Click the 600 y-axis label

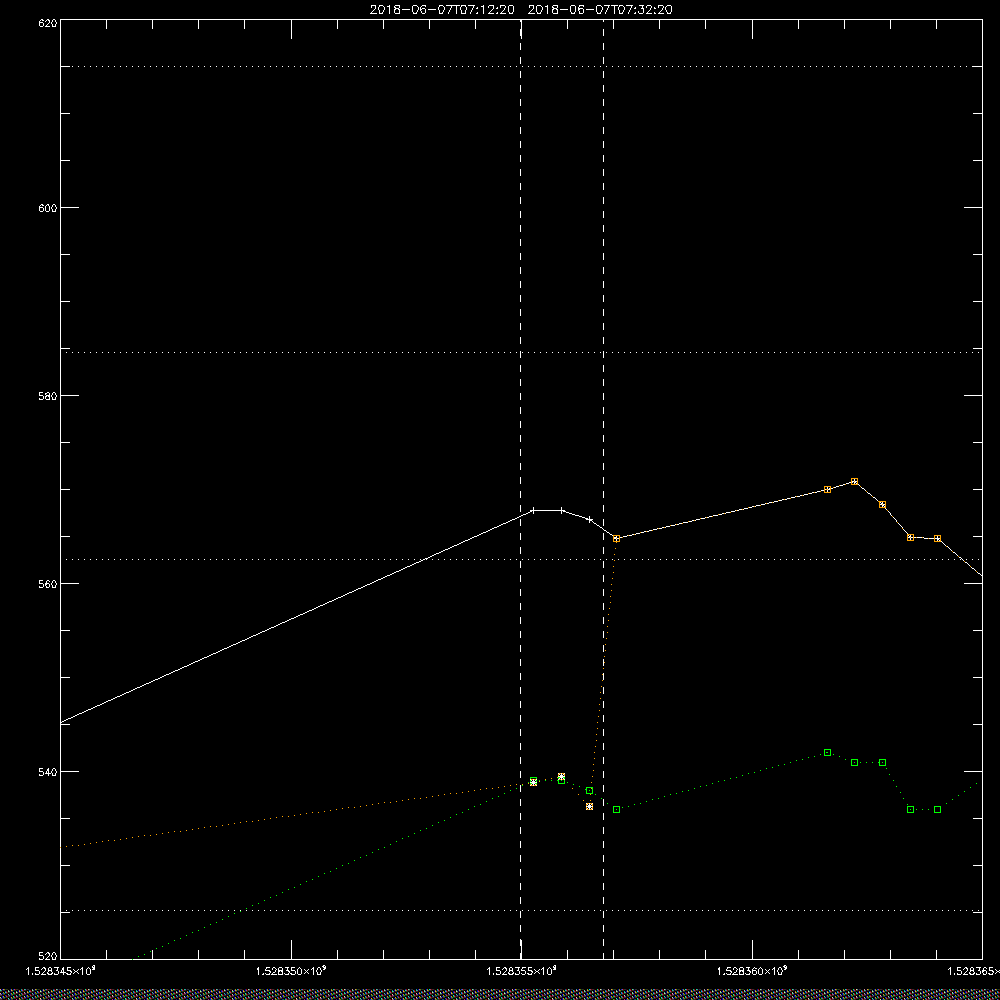pyautogui.click(x=48, y=208)
